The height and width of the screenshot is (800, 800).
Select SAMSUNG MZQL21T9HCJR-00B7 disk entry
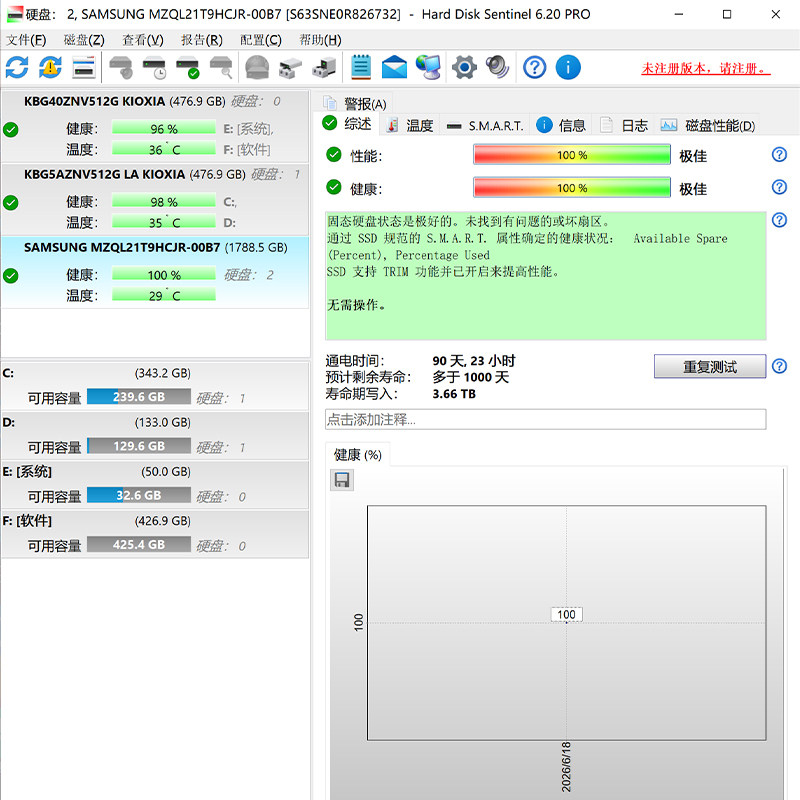[155, 272]
